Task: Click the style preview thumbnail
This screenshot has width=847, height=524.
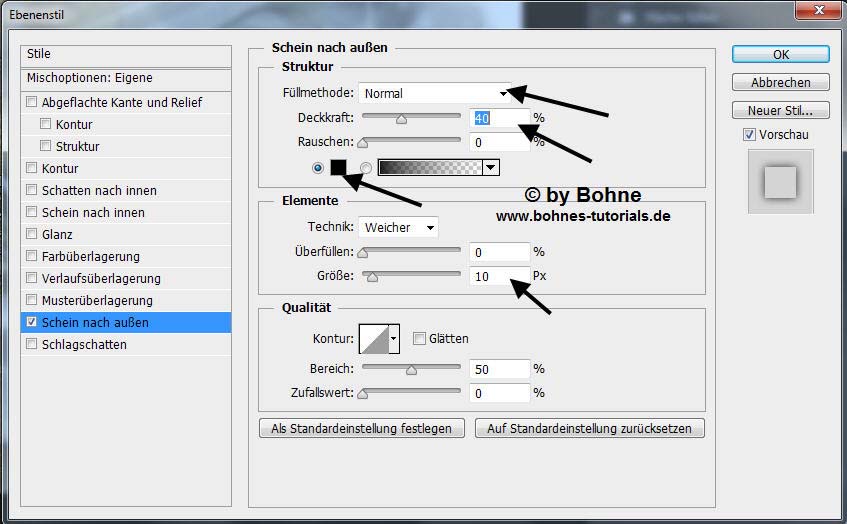Action: (x=780, y=182)
